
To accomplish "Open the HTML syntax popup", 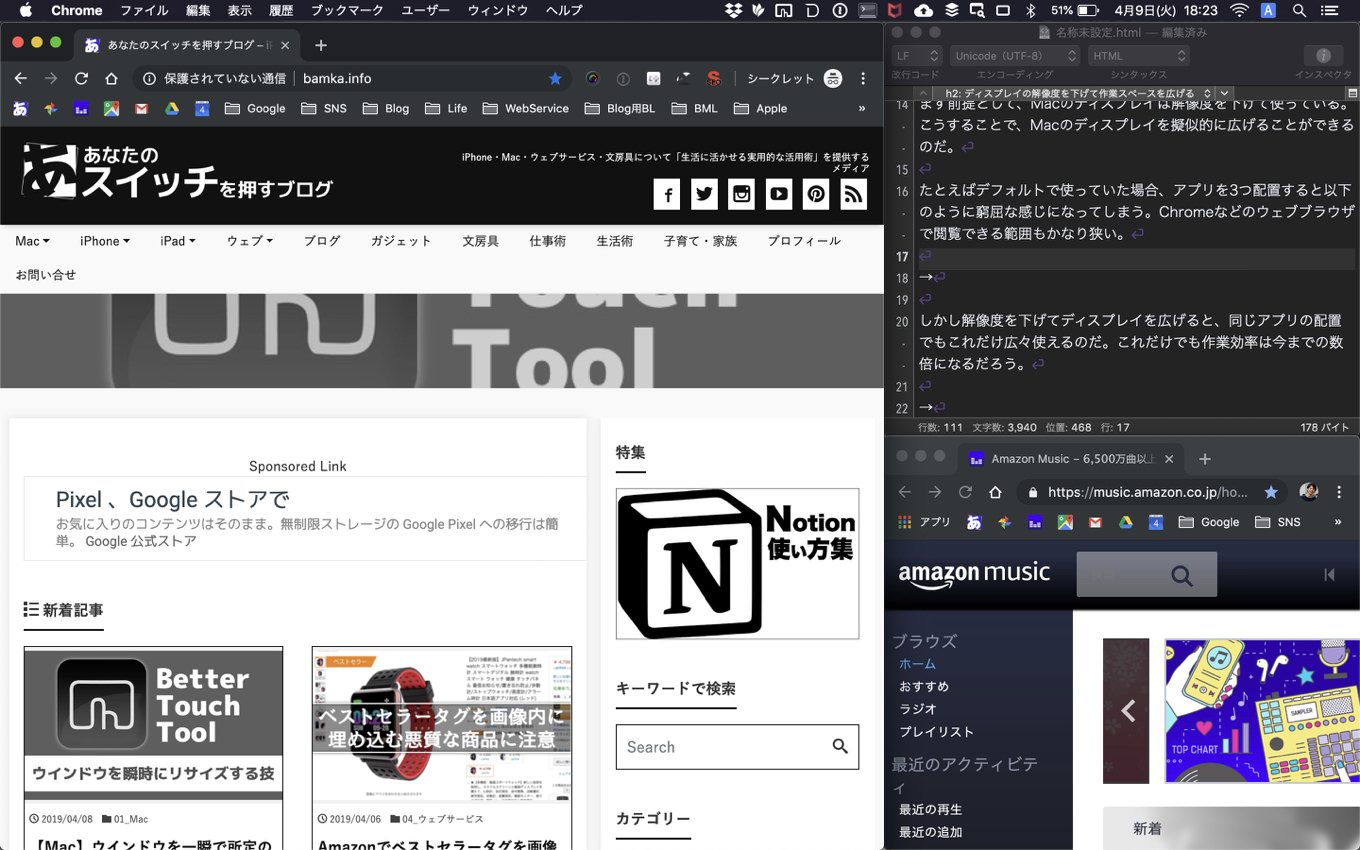I will pos(1138,56).
